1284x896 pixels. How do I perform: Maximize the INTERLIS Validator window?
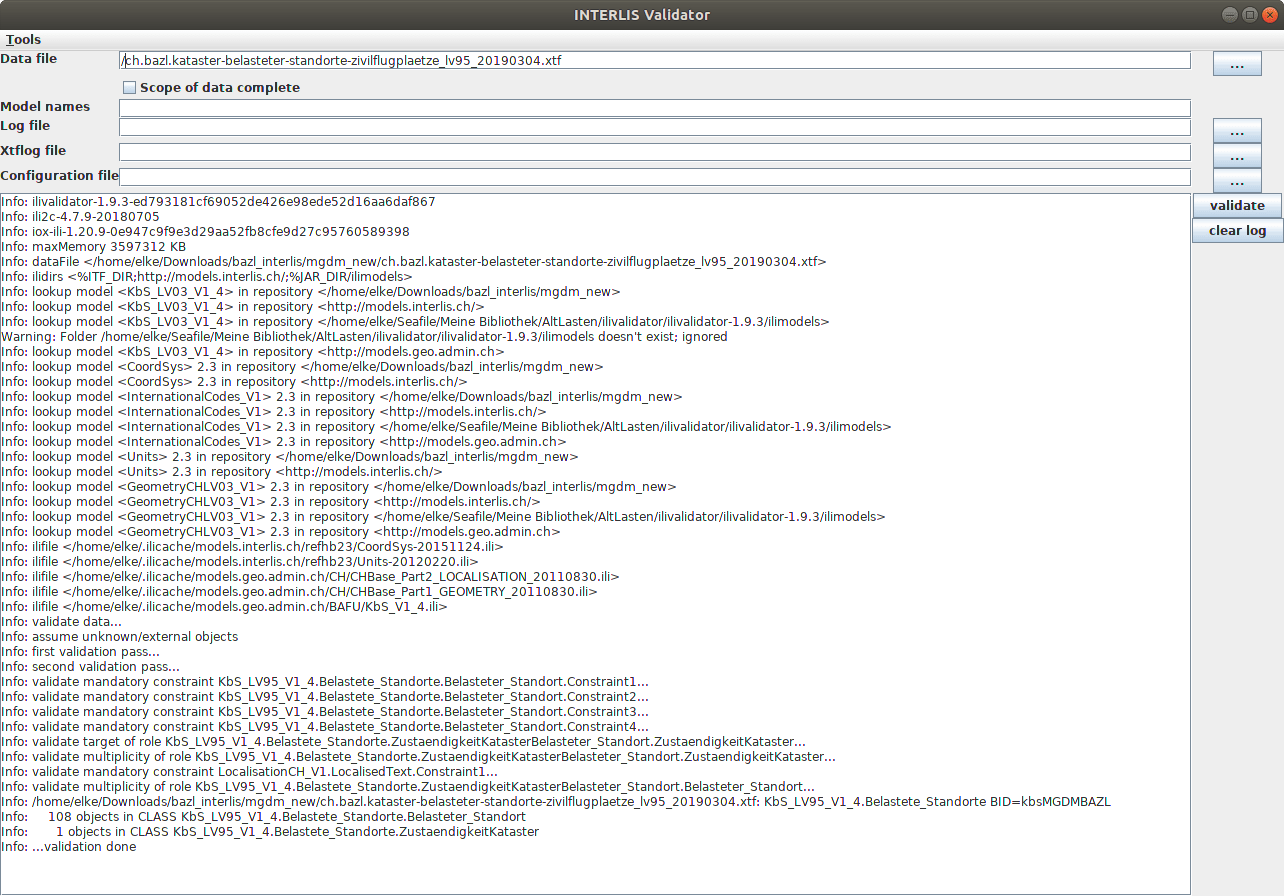point(1249,15)
